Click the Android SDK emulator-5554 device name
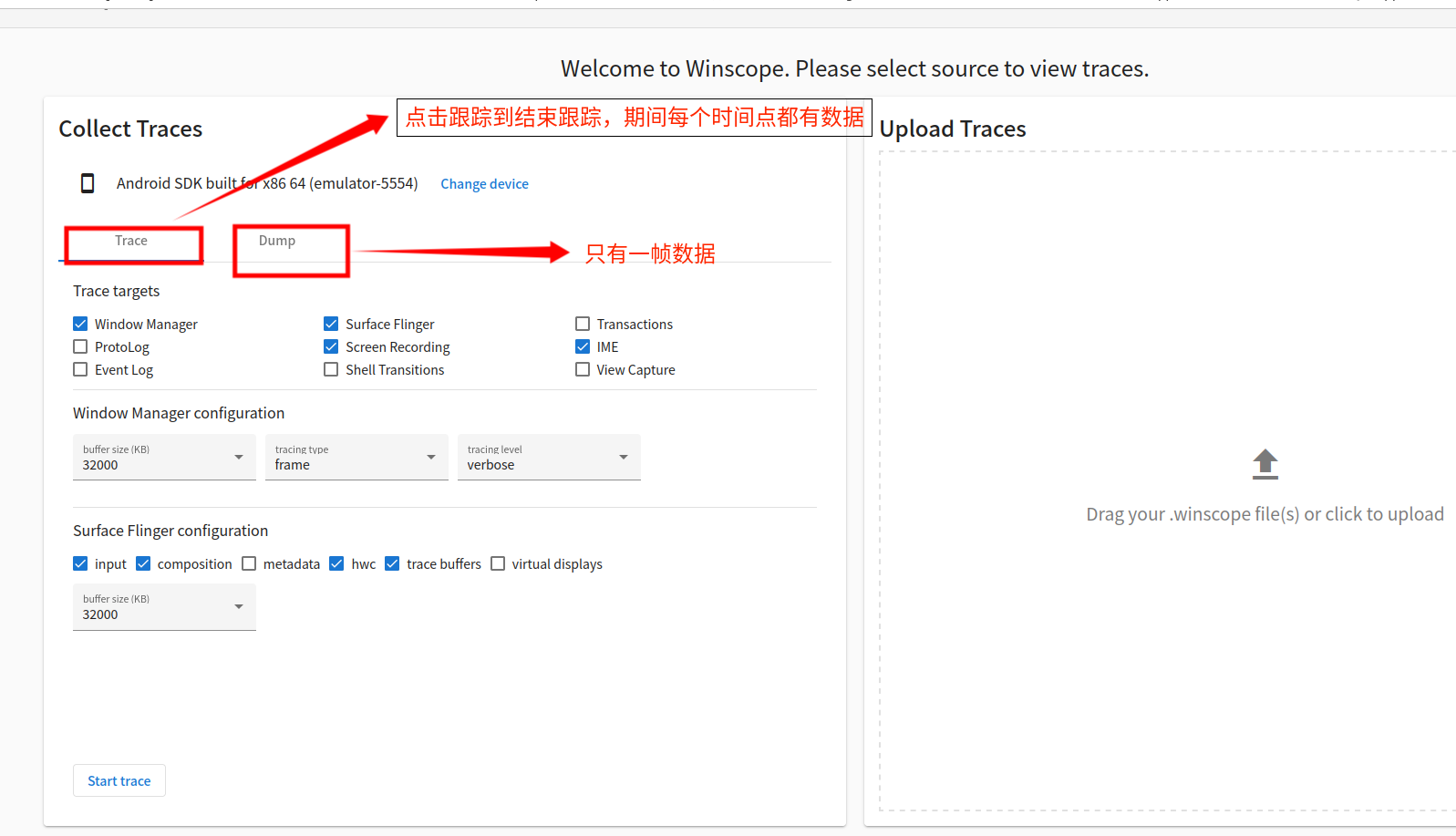Viewport: 1456px width, 836px height. (267, 183)
